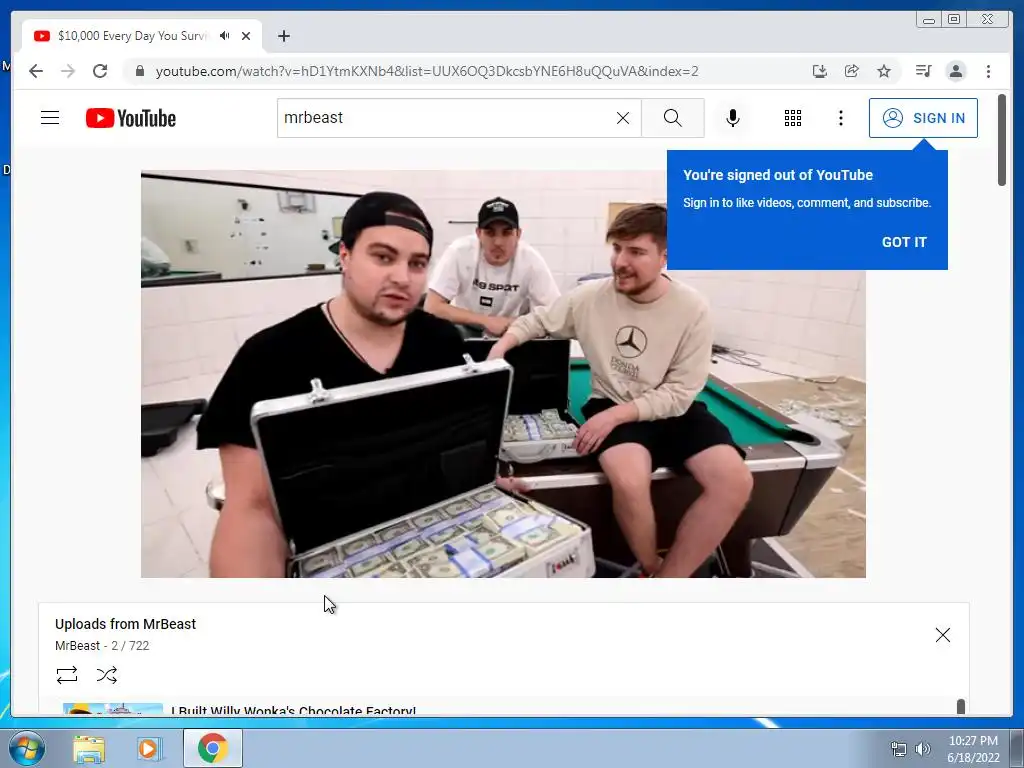Click the install app icon in address bar

point(820,71)
